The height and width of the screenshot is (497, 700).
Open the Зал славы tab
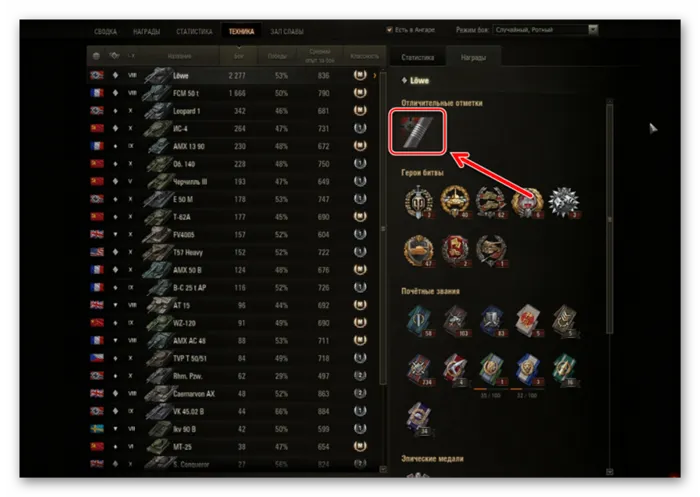287,32
